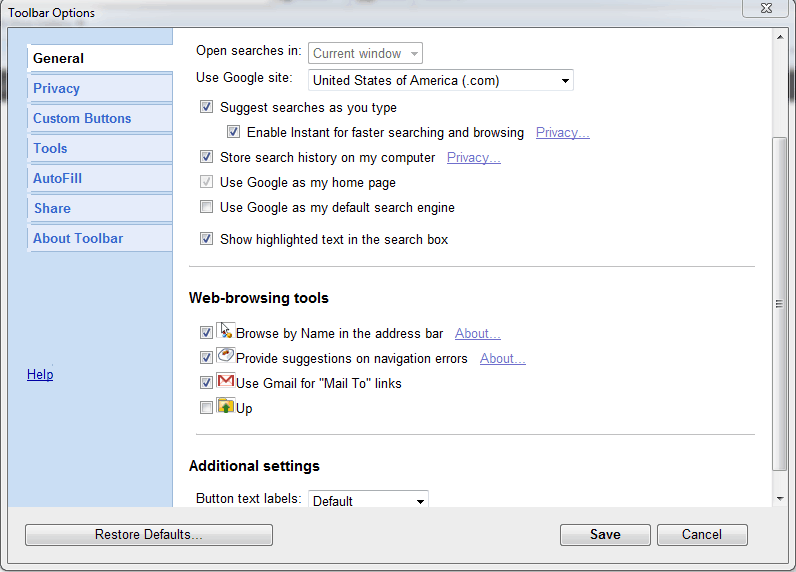This screenshot has height=572, width=796.
Task: Click the Save button
Action: 605,535
